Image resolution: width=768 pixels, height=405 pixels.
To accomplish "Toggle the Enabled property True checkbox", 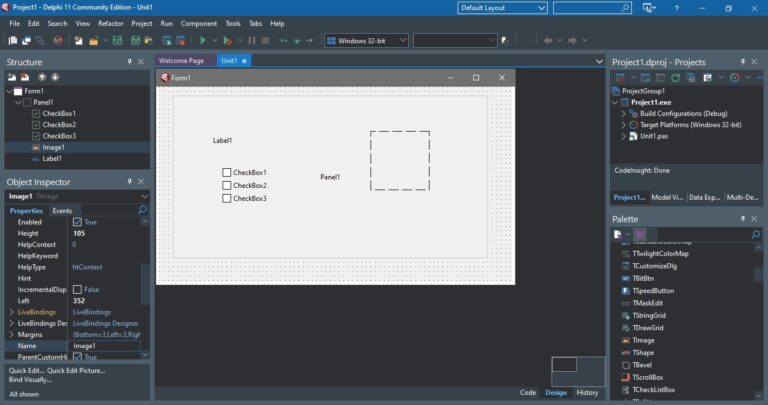I will tap(78, 222).
